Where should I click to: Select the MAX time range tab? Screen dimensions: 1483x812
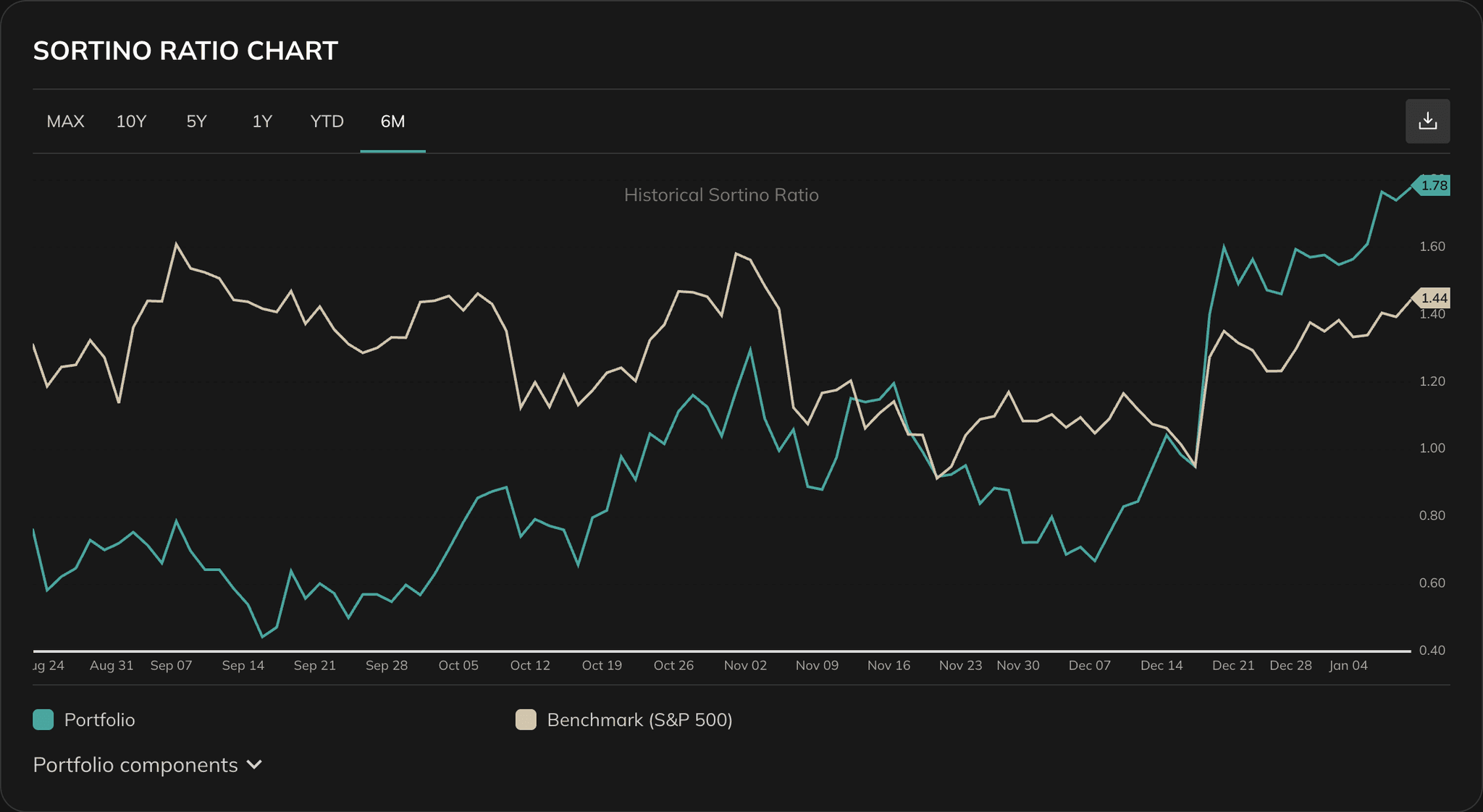(x=66, y=122)
